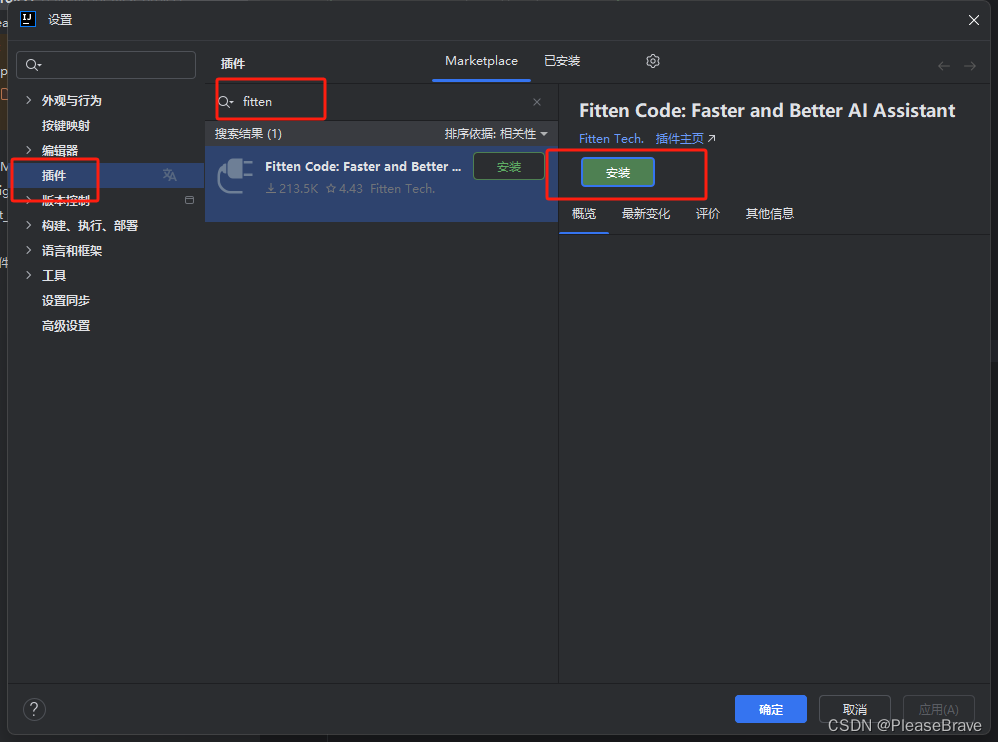Open the plugin settings gear icon
Screen dimensions: 998x742
(x=652, y=61)
